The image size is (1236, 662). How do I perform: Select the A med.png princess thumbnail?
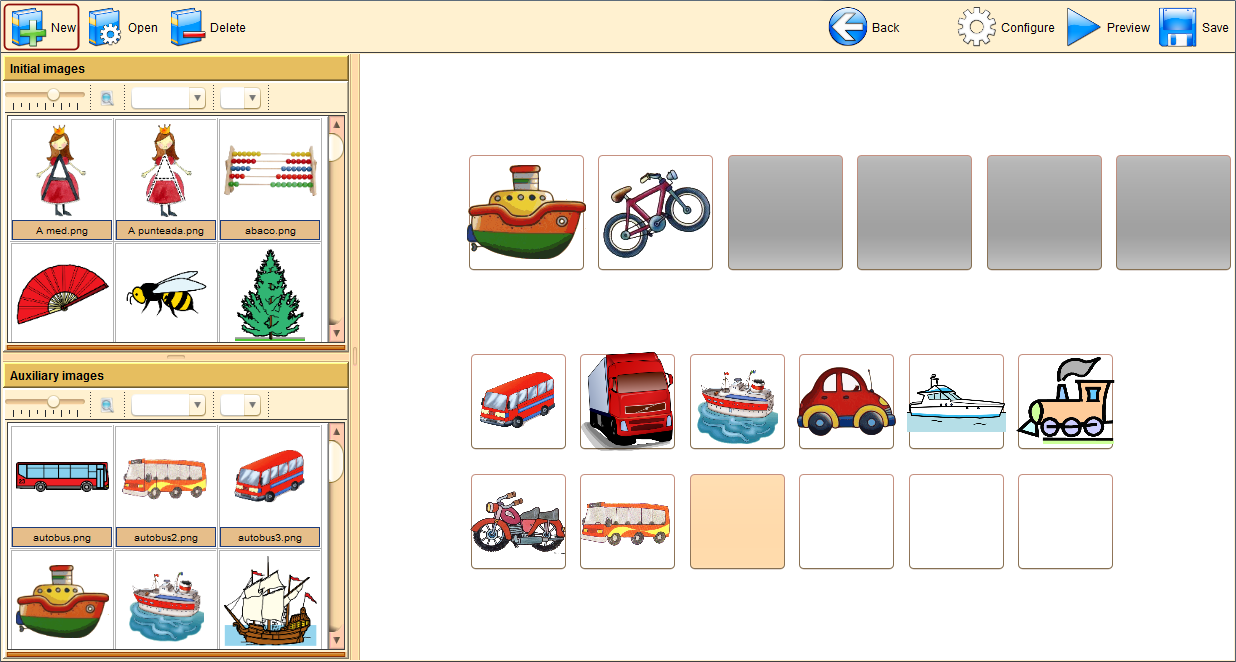point(62,180)
